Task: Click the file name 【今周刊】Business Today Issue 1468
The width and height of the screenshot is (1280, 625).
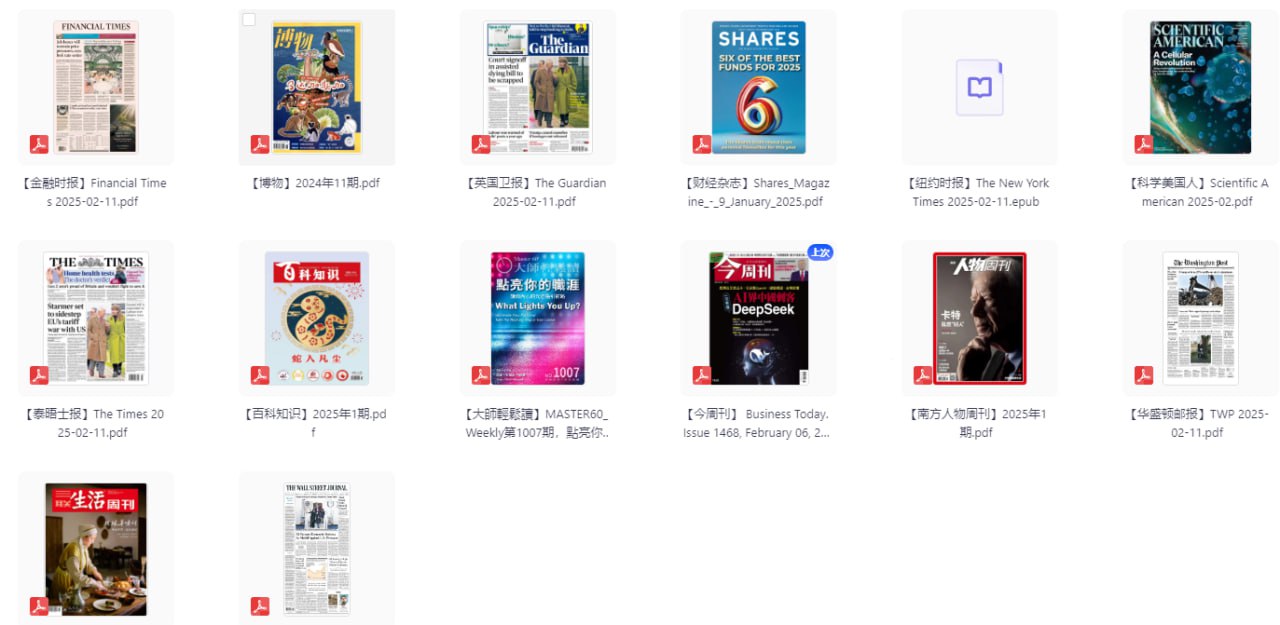Action: tap(758, 423)
